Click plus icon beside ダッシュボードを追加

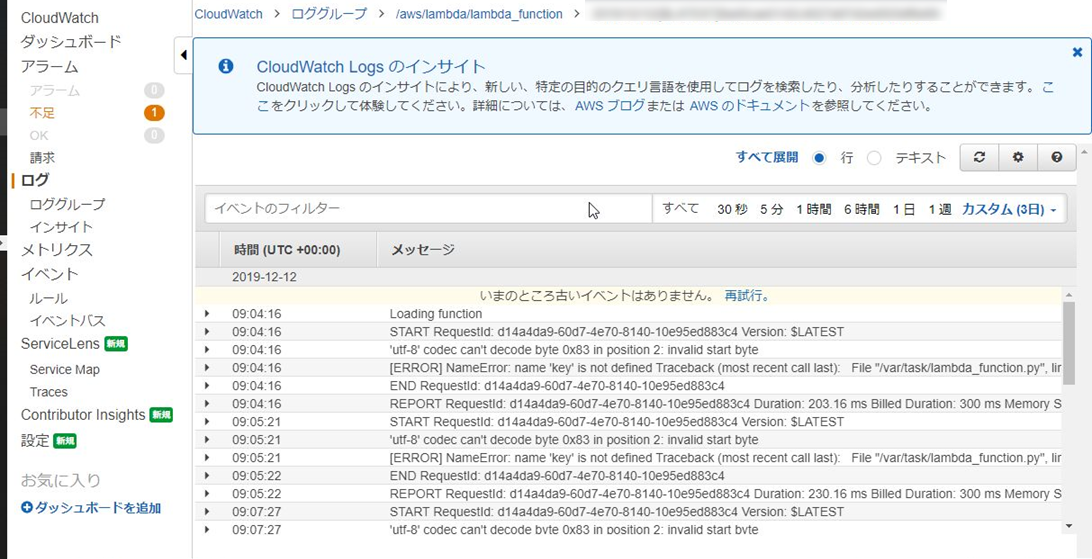click(27, 508)
